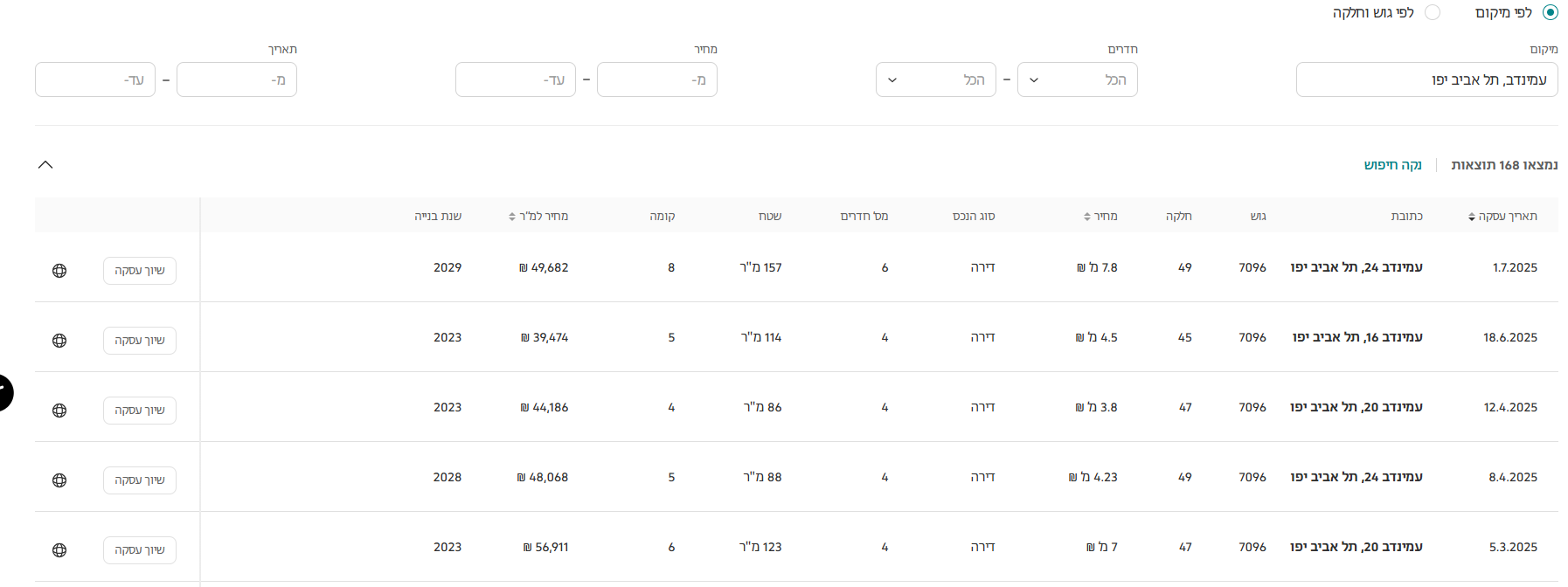Click globe icon in the 8.4.2025 transaction row

tap(59, 480)
